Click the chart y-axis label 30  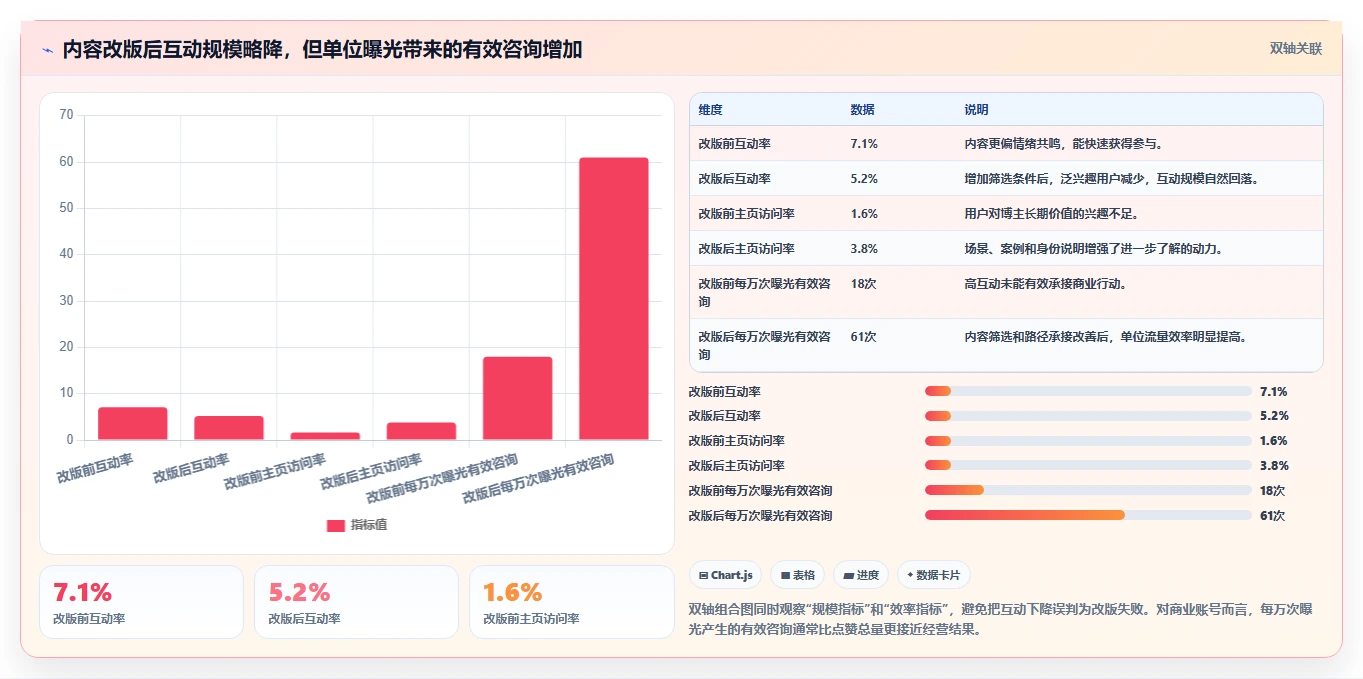(67, 301)
